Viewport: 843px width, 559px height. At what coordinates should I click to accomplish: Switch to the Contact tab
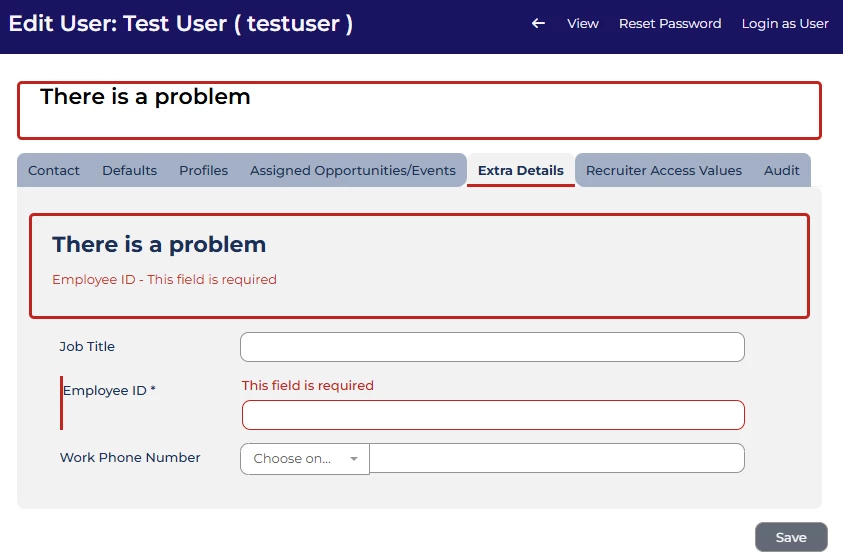[54, 170]
